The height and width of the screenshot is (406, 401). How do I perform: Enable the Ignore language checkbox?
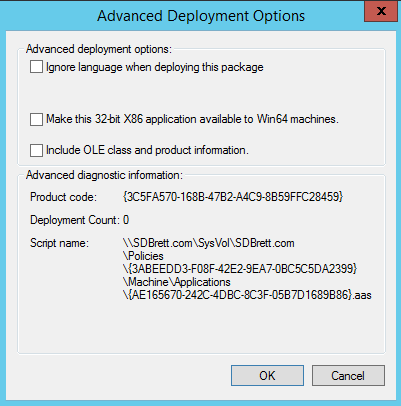pos(36,67)
